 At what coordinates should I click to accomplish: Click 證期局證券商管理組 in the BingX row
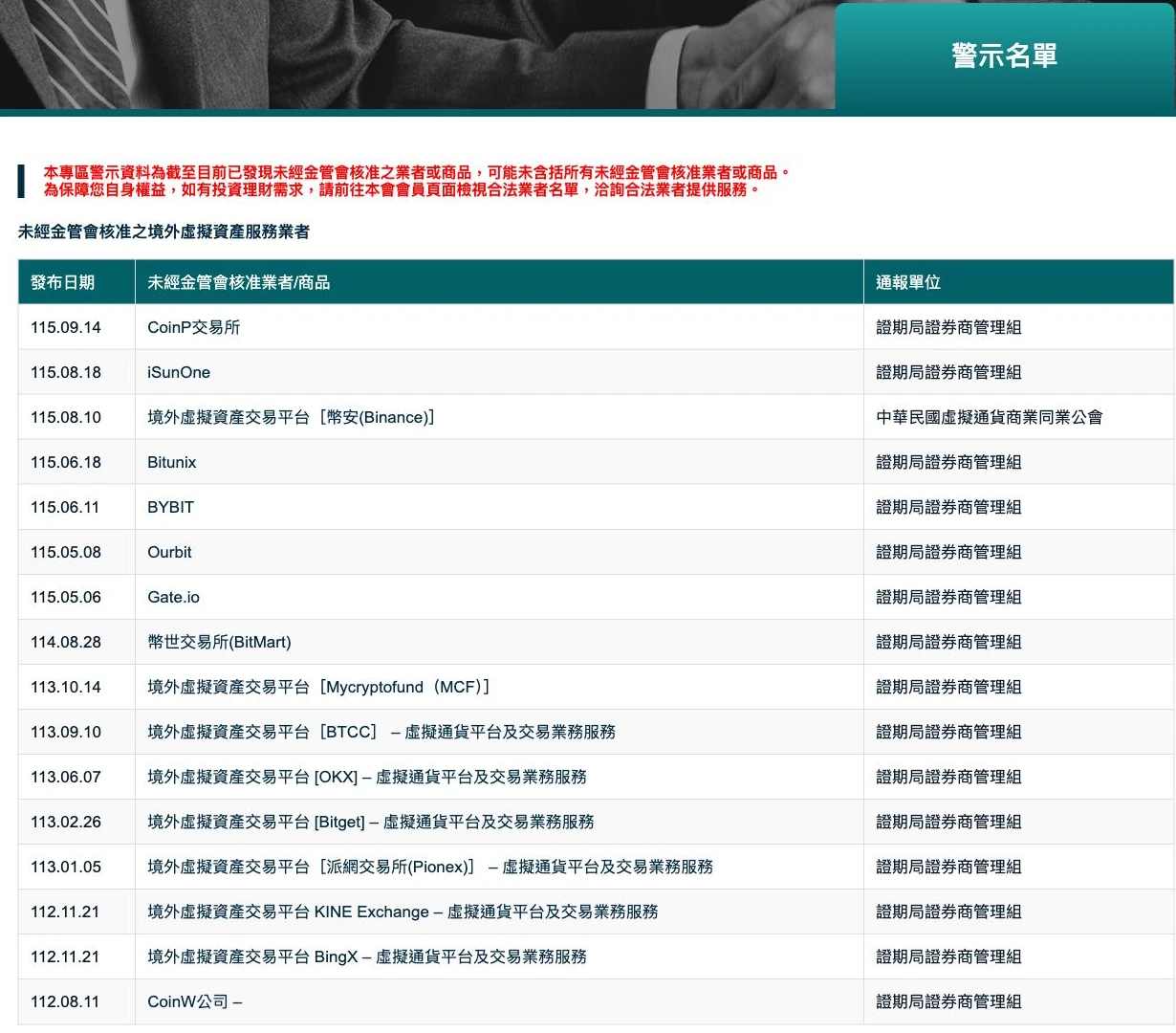(x=949, y=956)
